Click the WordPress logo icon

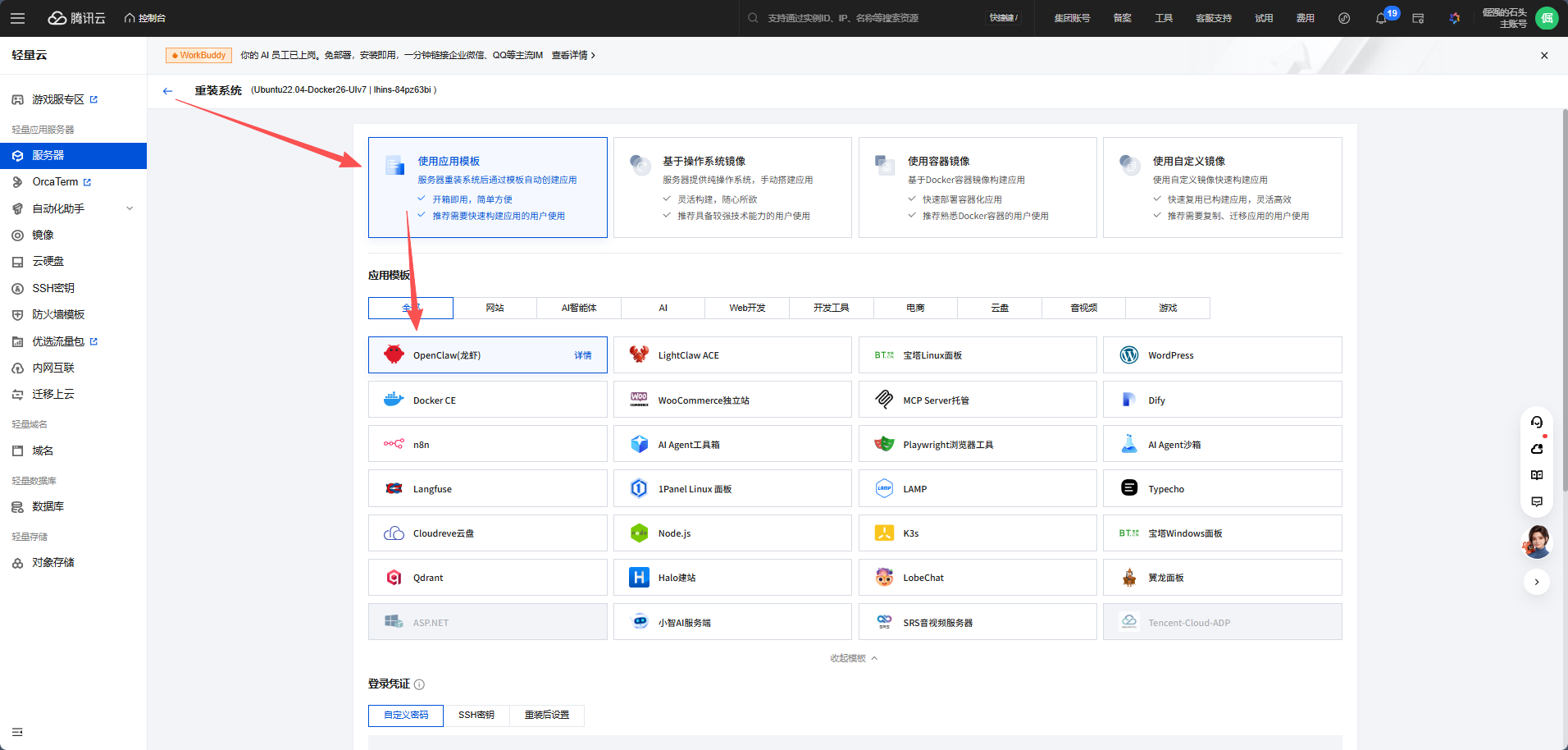[x=1129, y=355]
